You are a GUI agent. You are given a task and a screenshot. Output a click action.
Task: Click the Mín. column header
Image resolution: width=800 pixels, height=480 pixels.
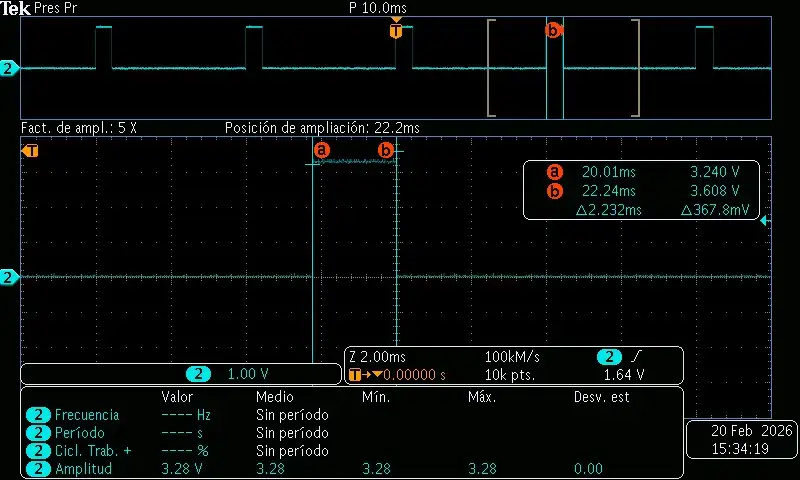376,397
